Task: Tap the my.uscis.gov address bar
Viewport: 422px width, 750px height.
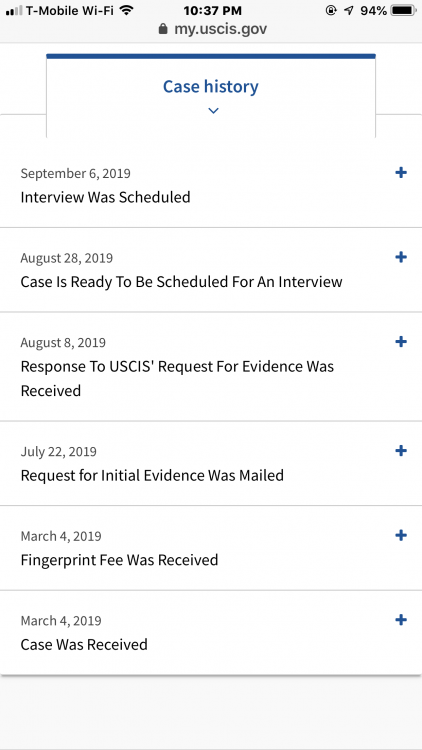Action: pyautogui.click(x=213, y=29)
